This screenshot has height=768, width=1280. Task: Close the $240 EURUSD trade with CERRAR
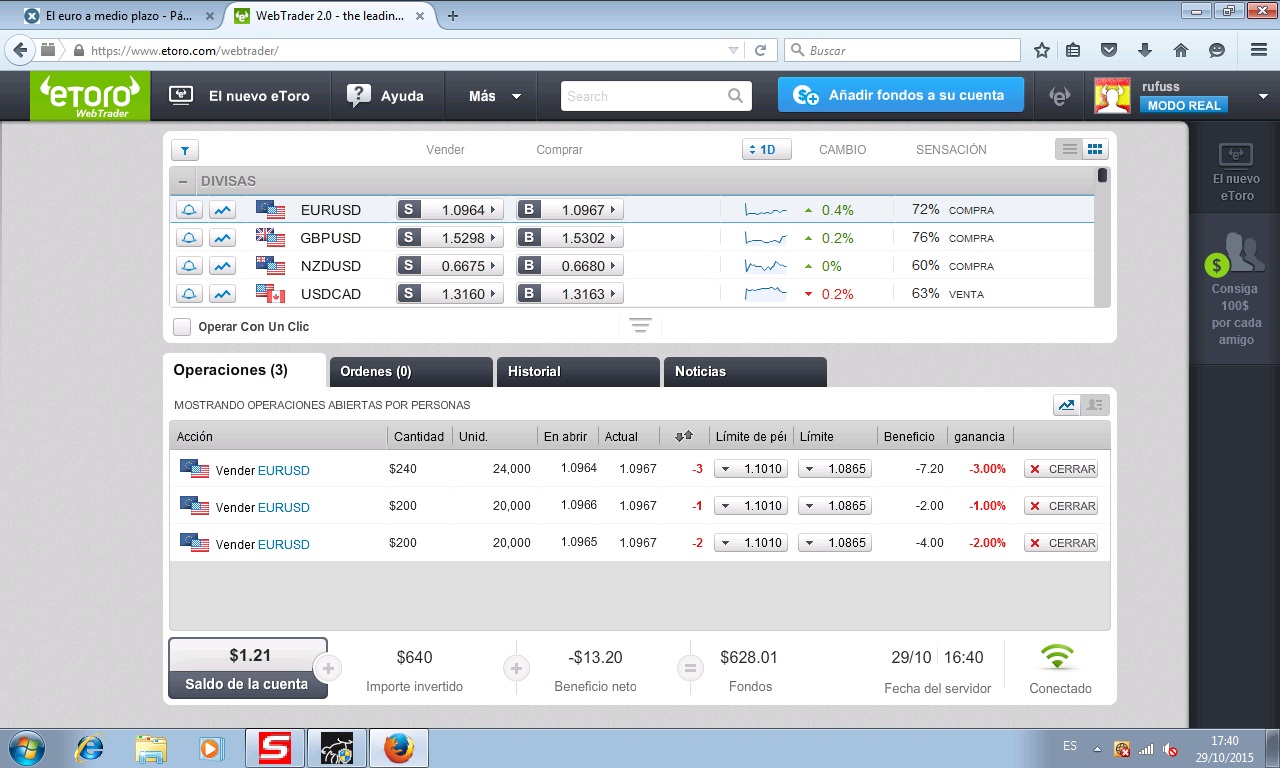pos(1061,469)
